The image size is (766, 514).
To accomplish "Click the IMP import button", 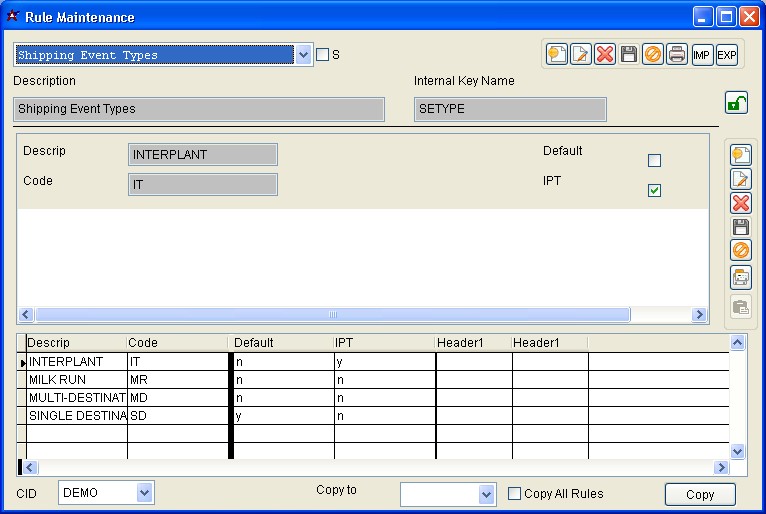I will 703,55.
